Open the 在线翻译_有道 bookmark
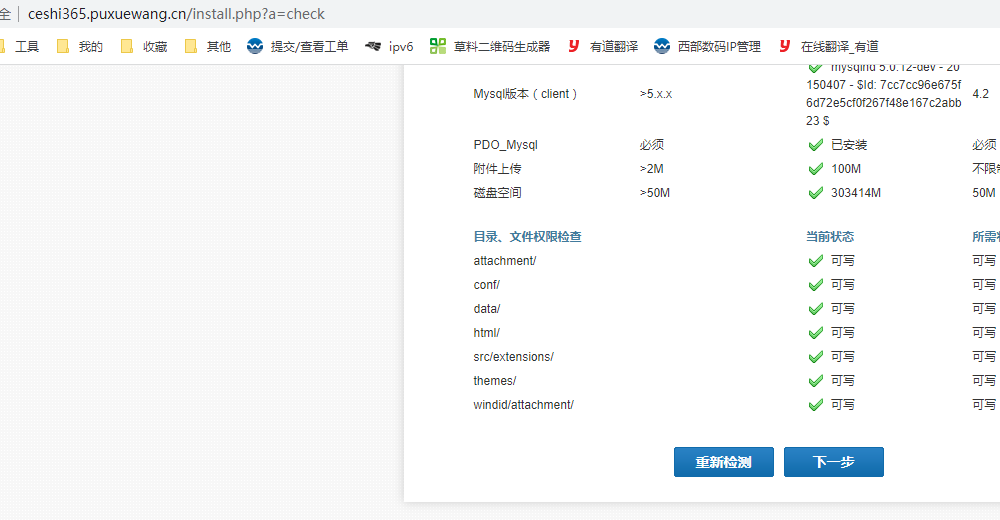Screen dimensions: 1000x520 (828, 47)
